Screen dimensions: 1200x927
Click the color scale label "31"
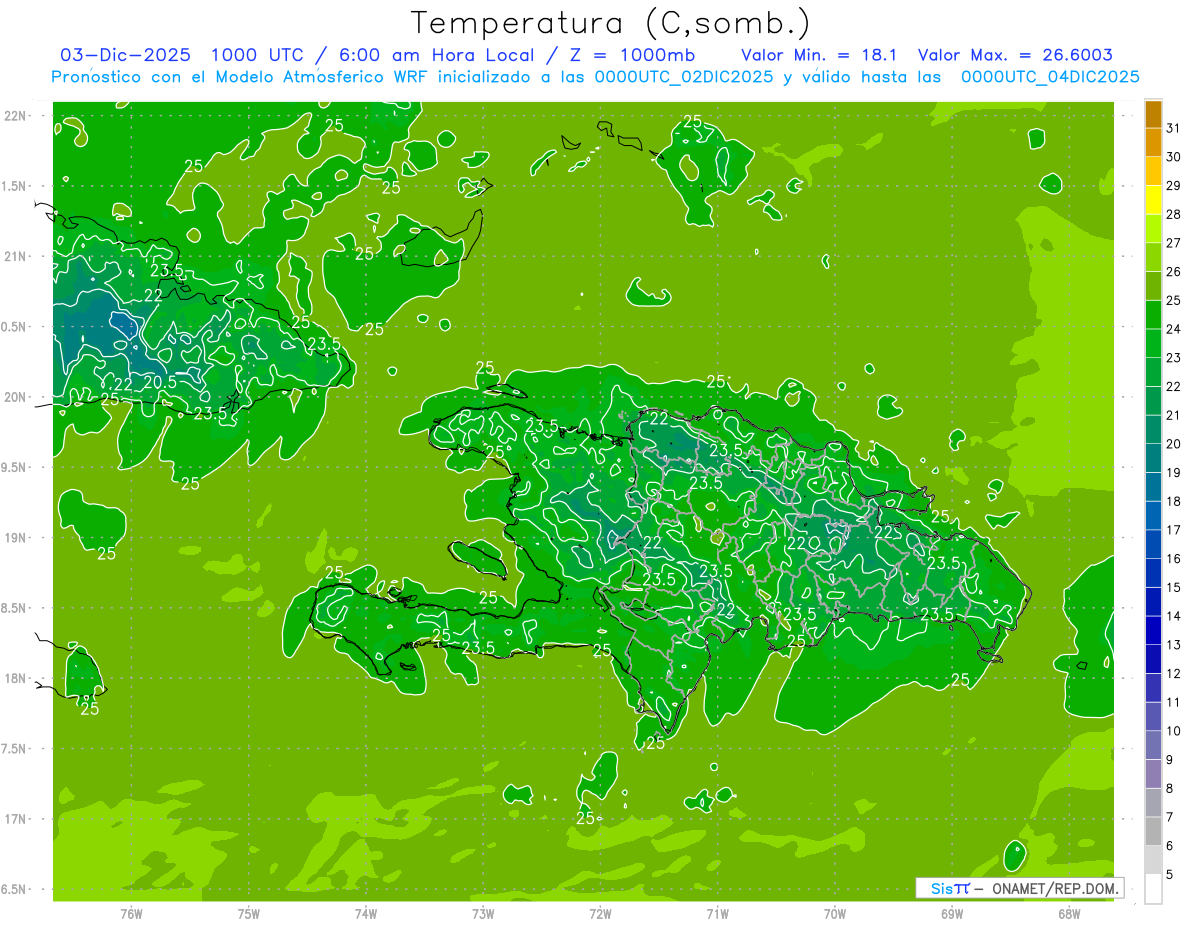point(1174,128)
